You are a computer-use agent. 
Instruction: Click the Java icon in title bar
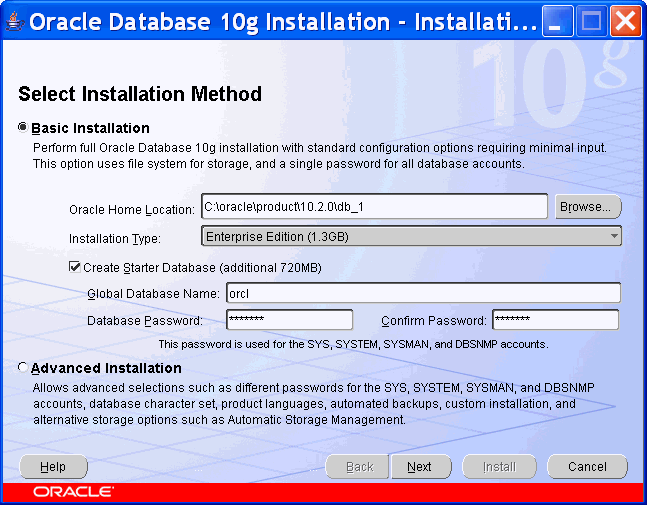point(13,21)
